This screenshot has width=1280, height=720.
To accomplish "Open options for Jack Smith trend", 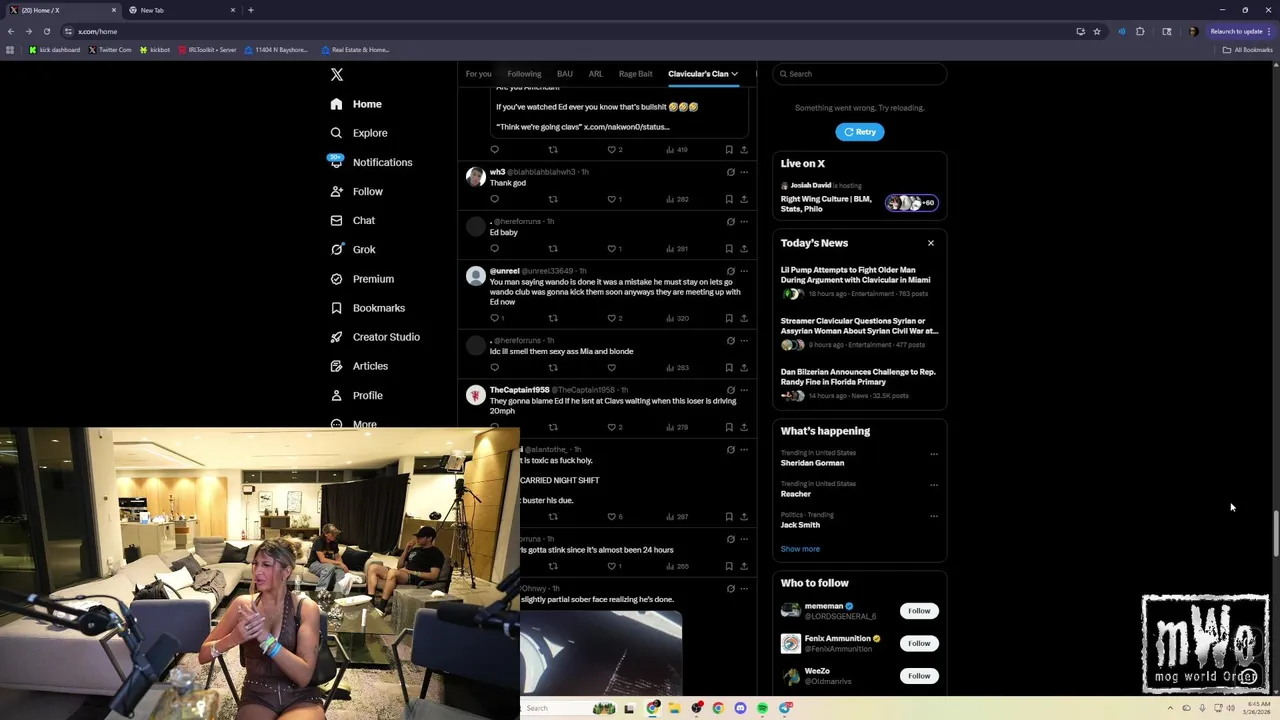I will point(934,516).
